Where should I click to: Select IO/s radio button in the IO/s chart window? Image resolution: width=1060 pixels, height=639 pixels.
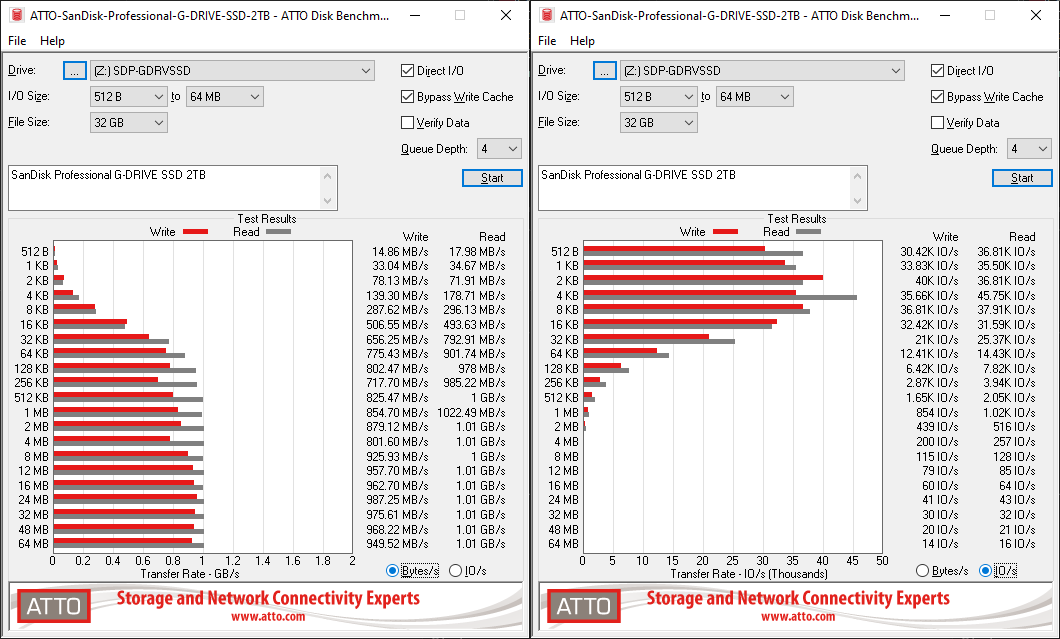coord(986,571)
